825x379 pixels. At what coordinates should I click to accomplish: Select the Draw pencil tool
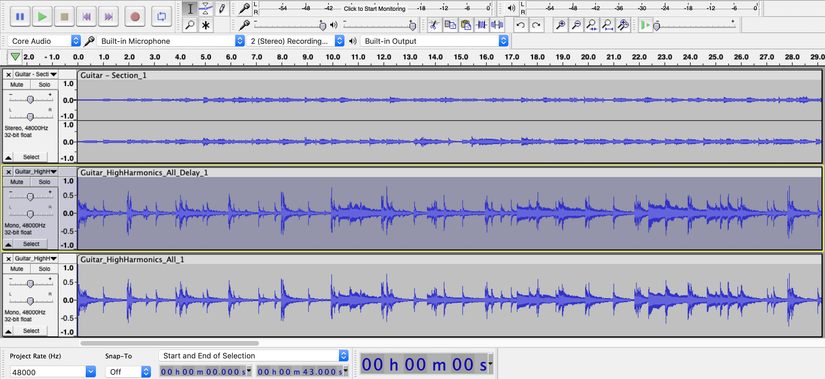tap(222, 9)
